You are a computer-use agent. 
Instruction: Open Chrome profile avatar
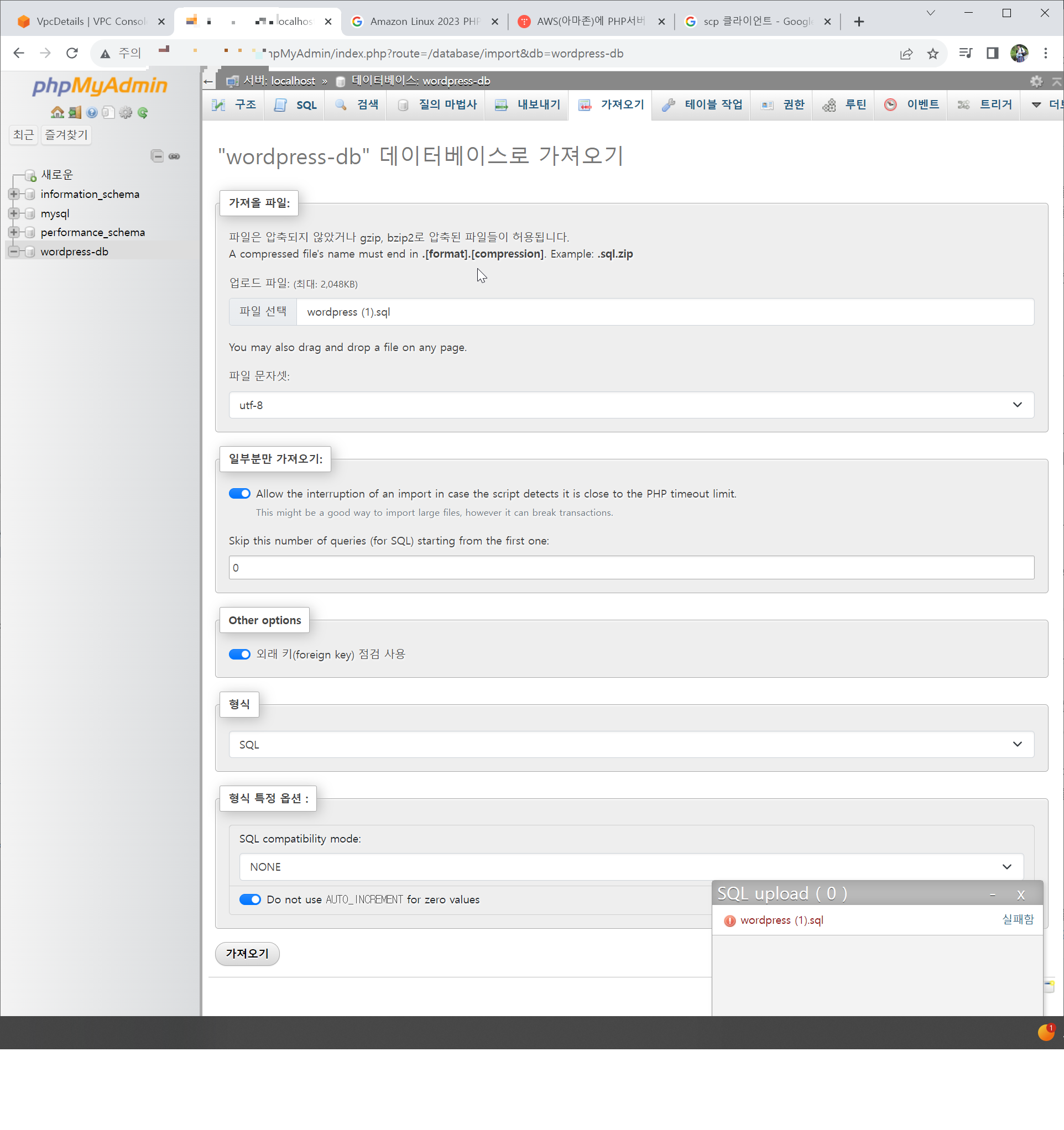point(1019,54)
